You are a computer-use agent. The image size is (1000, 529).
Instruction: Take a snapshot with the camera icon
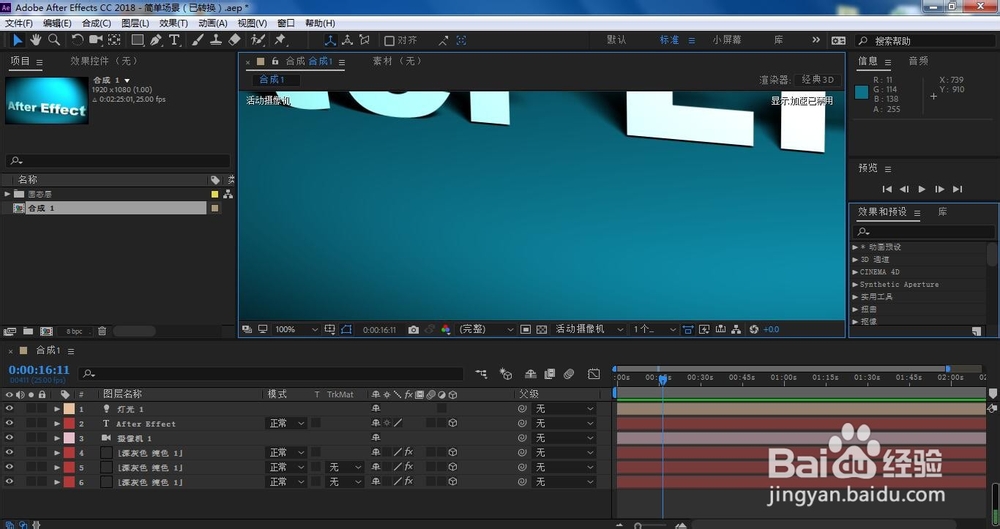click(413, 329)
